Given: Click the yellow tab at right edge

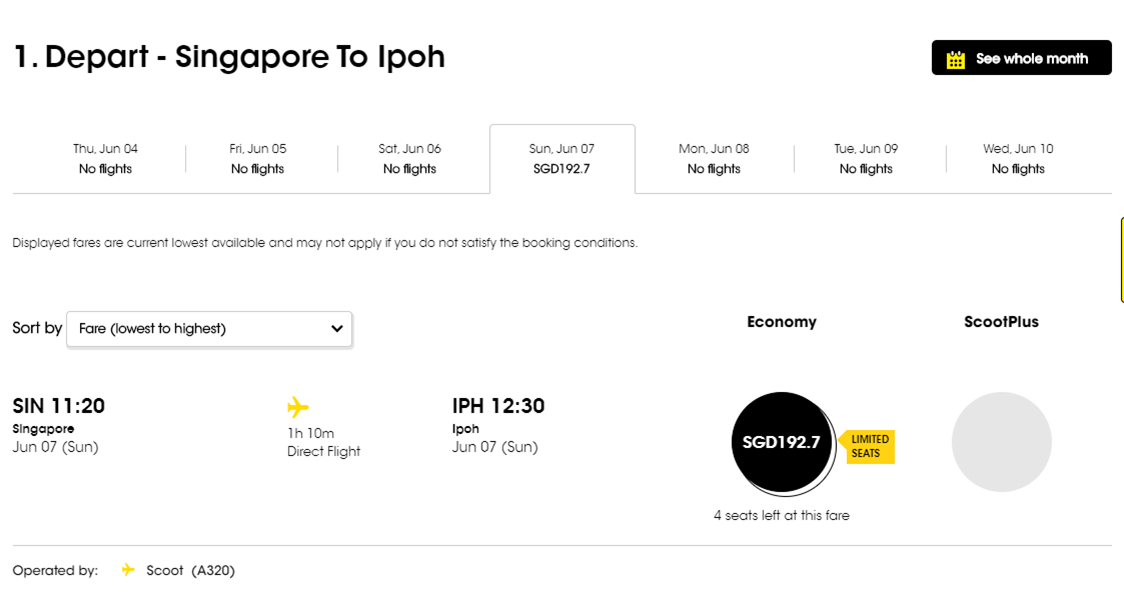Looking at the screenshot, I should click(x=1121, y=260).
